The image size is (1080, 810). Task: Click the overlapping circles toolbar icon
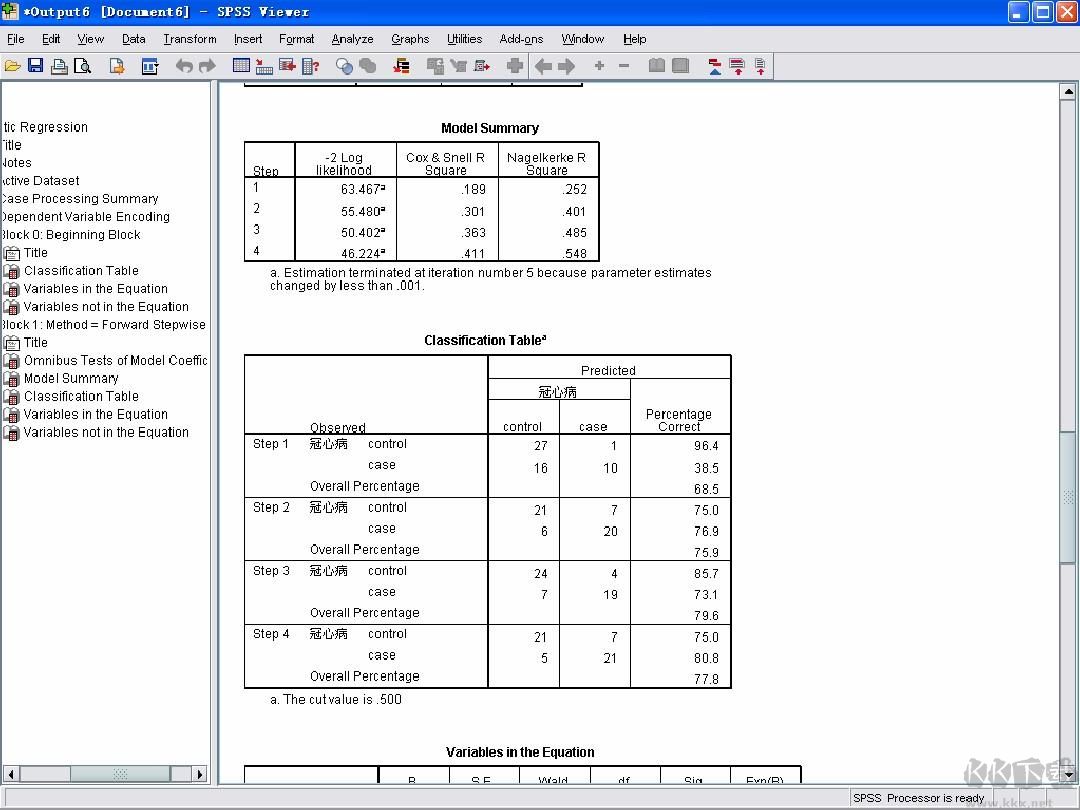[x=344, y=66]
